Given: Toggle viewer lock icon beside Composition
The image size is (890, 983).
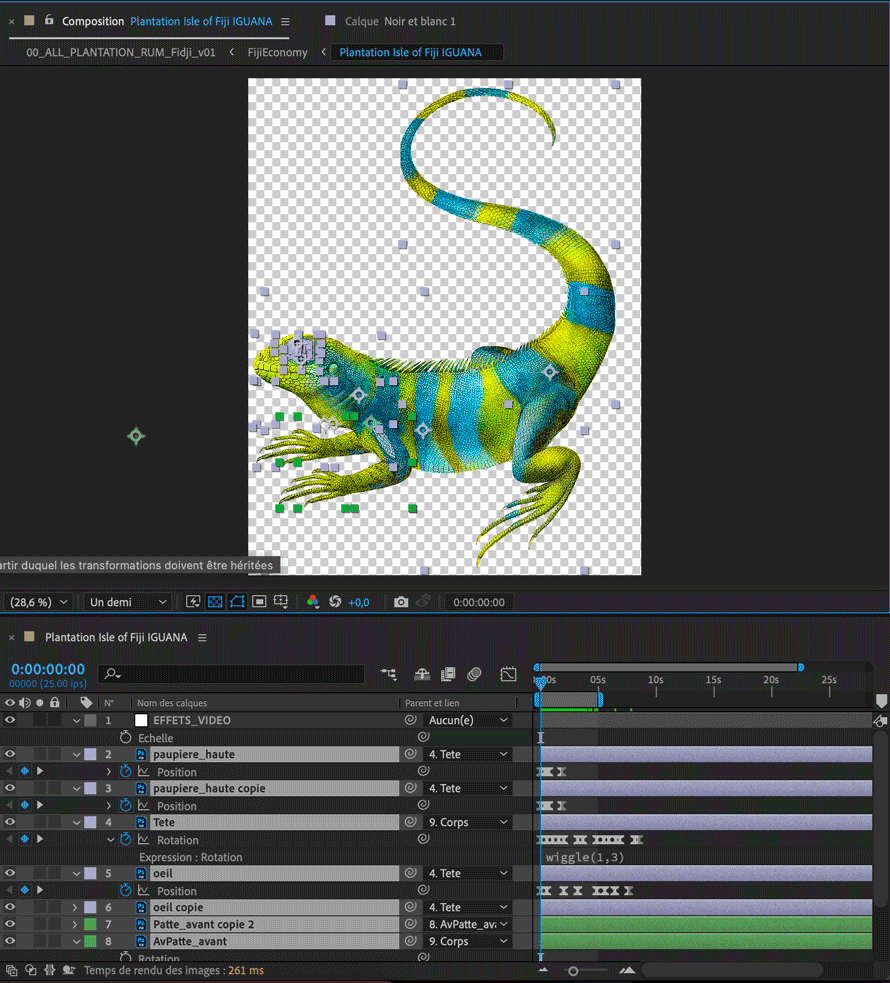Looking at the screenshot, I should [49, 20].
